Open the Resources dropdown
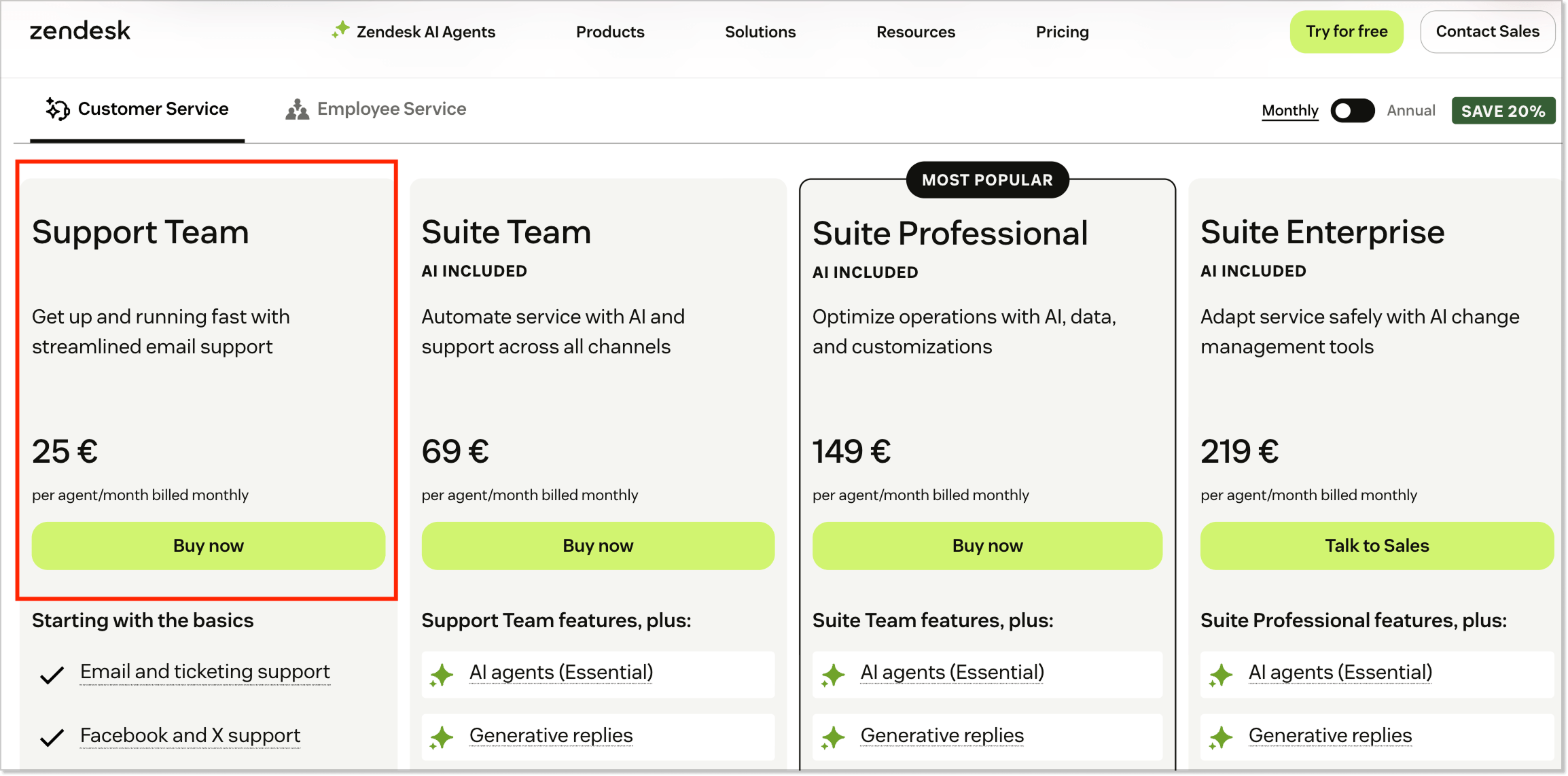Viewport: 1568px width, 776px height. pyautogui.click(x=915, y=31)
